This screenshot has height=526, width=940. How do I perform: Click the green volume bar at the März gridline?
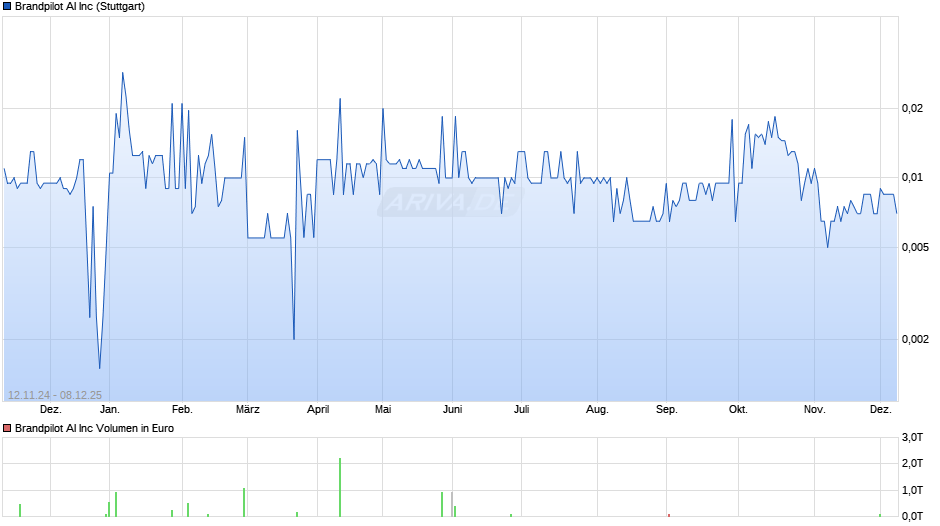(x=244, y=502)
